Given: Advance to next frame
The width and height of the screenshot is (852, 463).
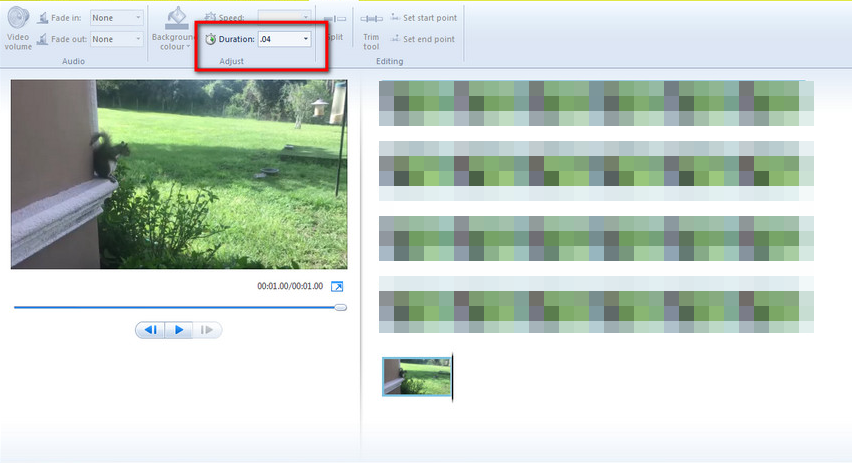Looking at the screenshot, I should click(x=206, y=330).
